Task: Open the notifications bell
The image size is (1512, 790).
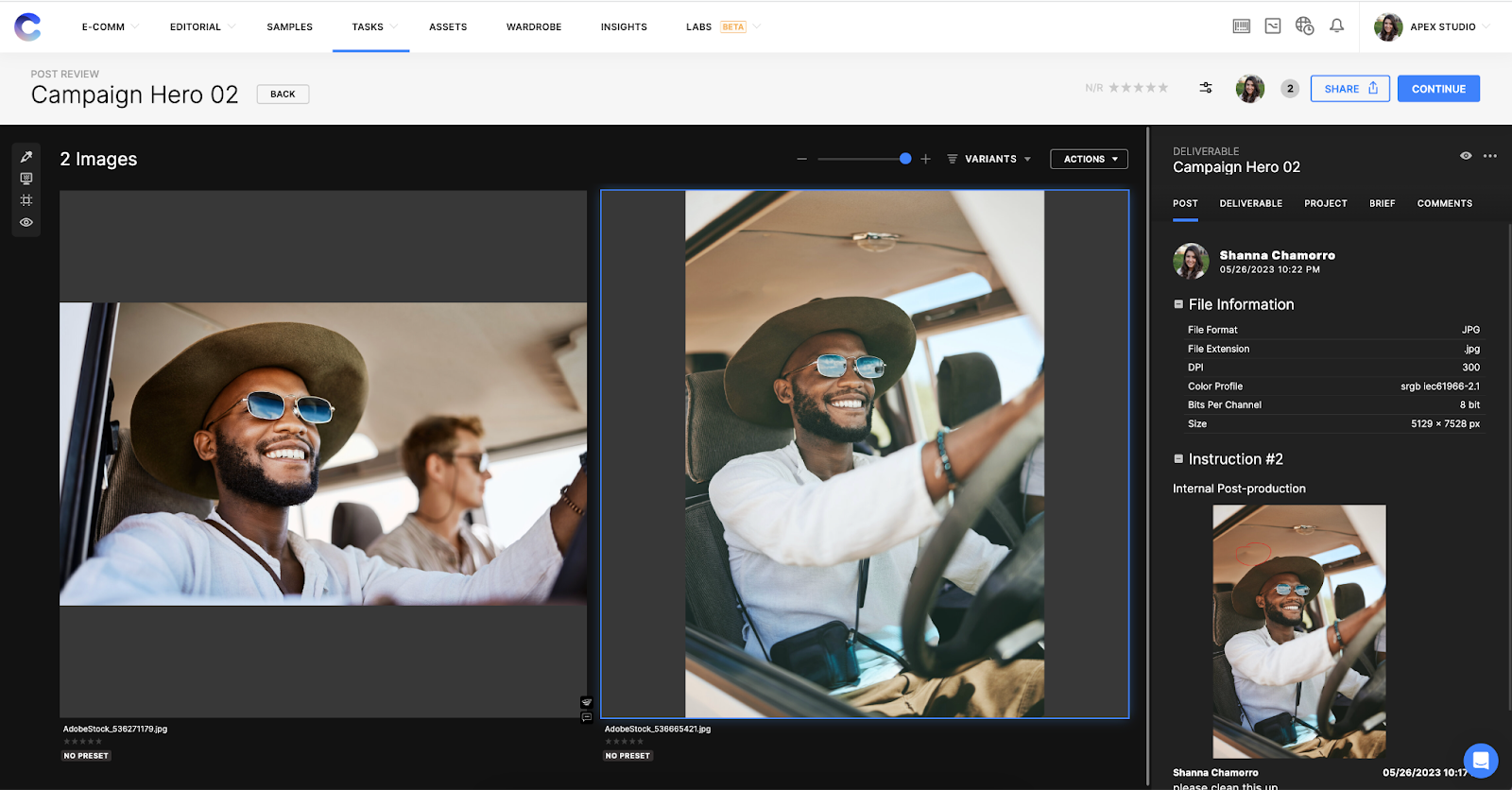Action: point(1336,26)
